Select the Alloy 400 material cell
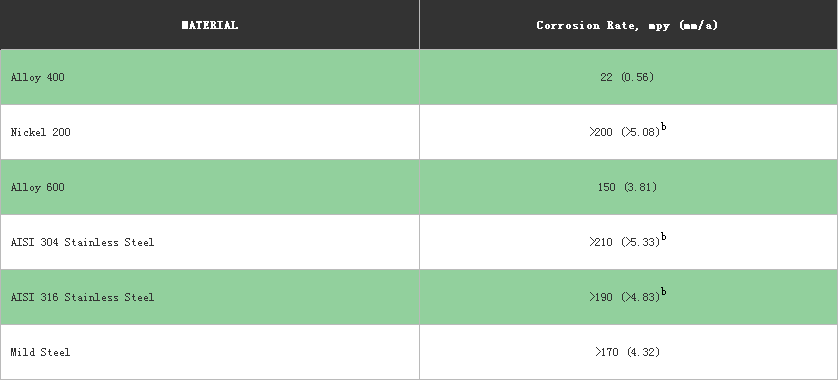The height and width of the screenshot is (380, 838). (x=210, y=77)
